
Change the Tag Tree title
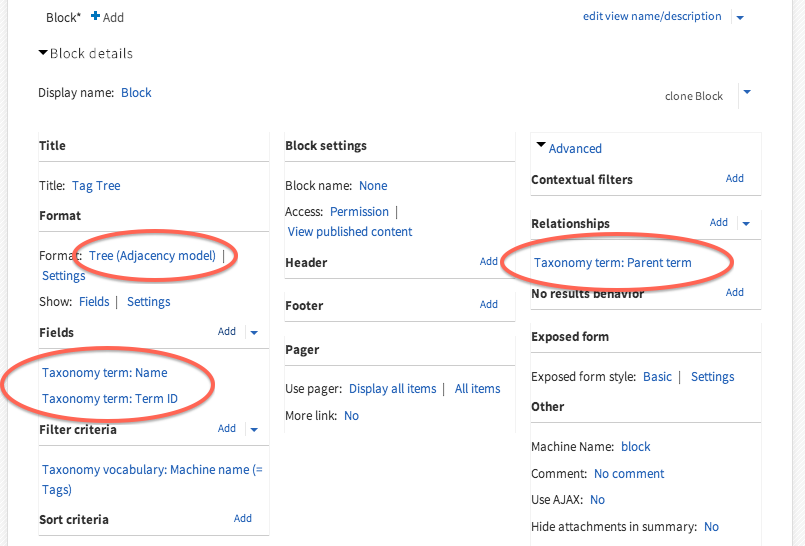(x=96, y=185)
